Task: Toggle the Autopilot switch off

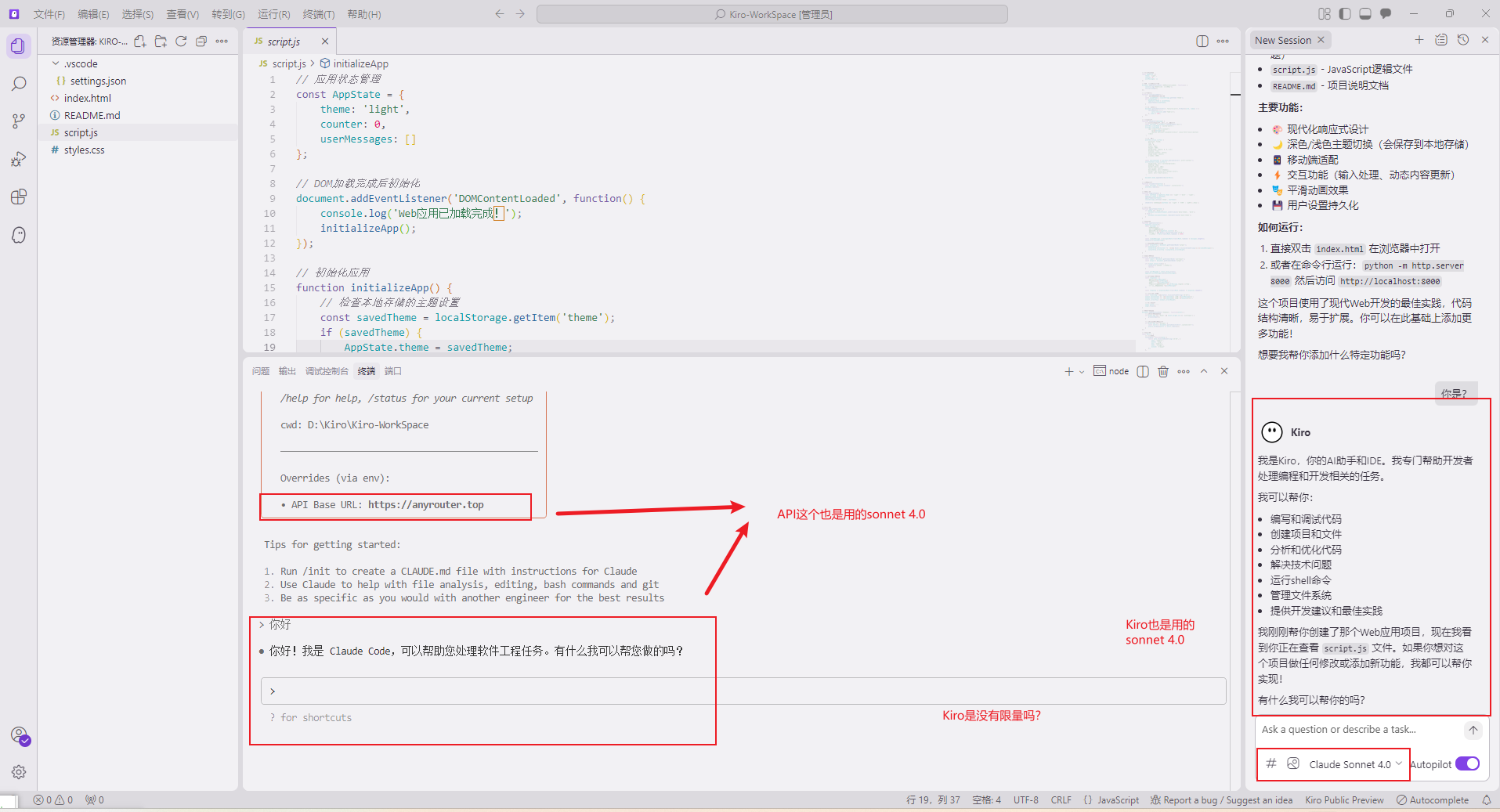Action: click(x=1467, y=763)
